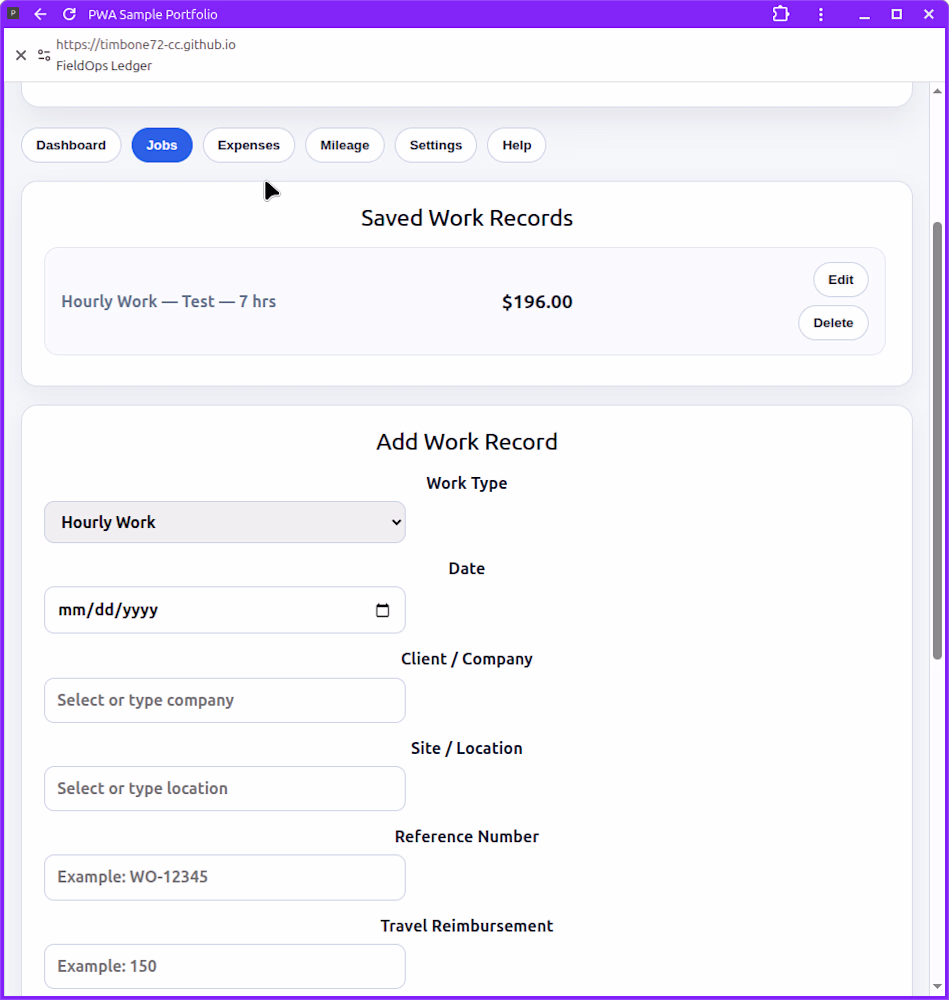
Task: Click the PWA app icon in title bar
Action: (x=13, y=13)
